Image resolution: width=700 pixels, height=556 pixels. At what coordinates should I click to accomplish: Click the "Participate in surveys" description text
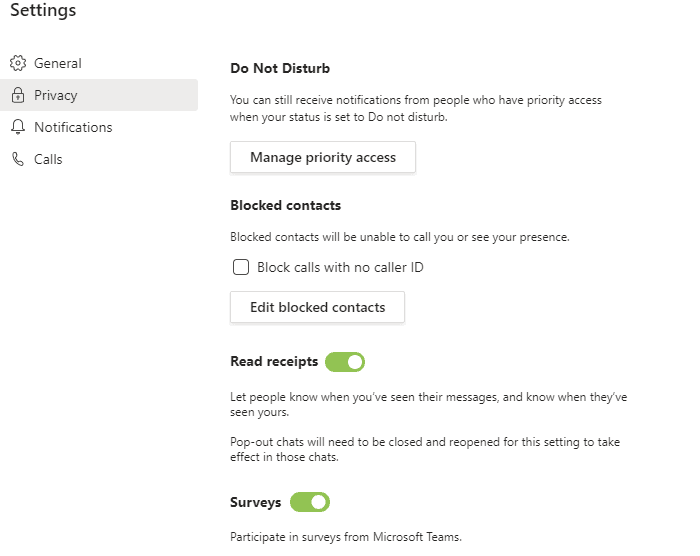tap(346, 536)
